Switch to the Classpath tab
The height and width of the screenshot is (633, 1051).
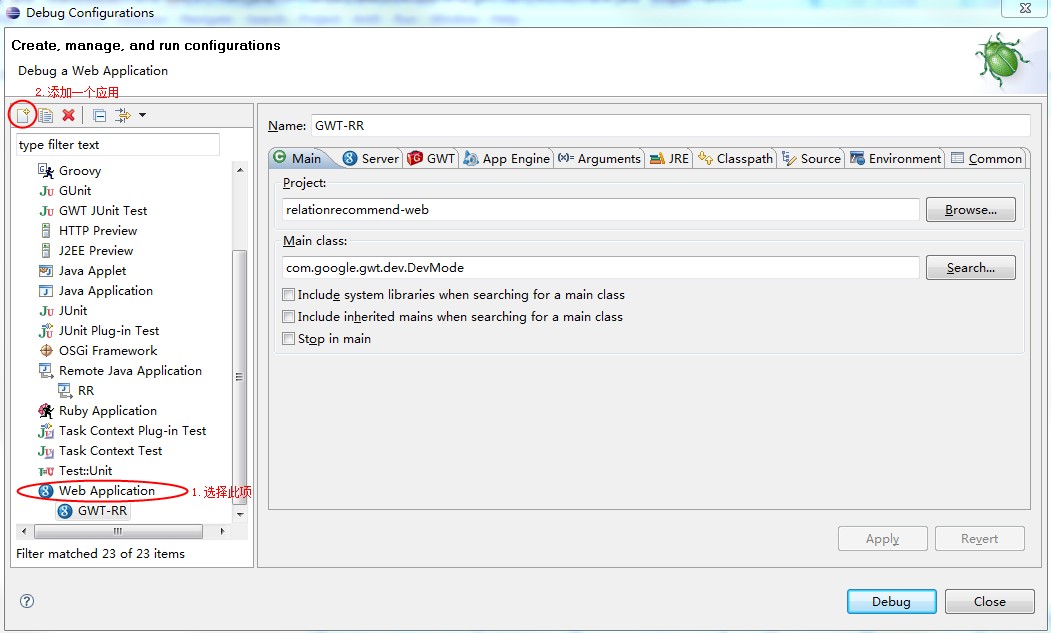pos(735,158)
